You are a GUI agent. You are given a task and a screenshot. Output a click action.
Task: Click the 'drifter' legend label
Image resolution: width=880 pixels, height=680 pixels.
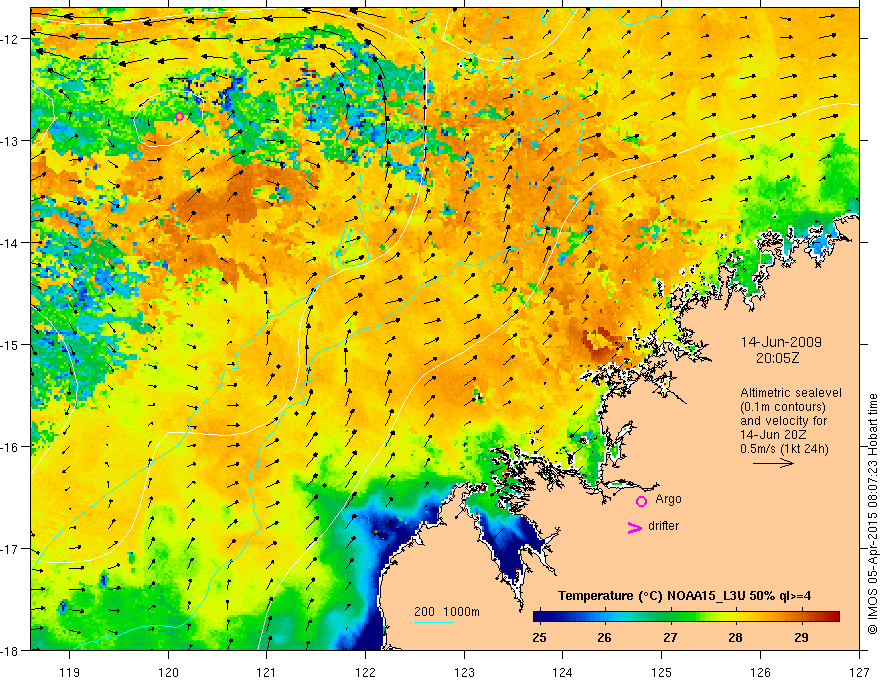(x=663, y=526)
